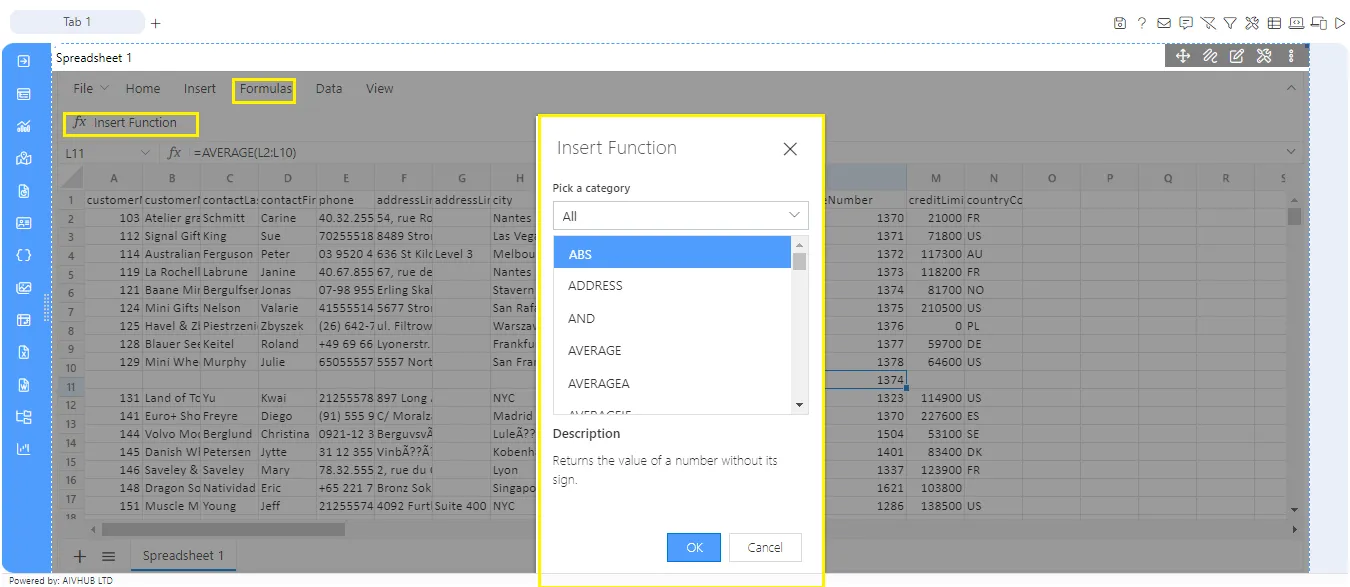Image resolution: width=1350 pixels, height=587 pixels.
Task: Click the bottom bar-chart sidebar icon
Action: point(24,449)
